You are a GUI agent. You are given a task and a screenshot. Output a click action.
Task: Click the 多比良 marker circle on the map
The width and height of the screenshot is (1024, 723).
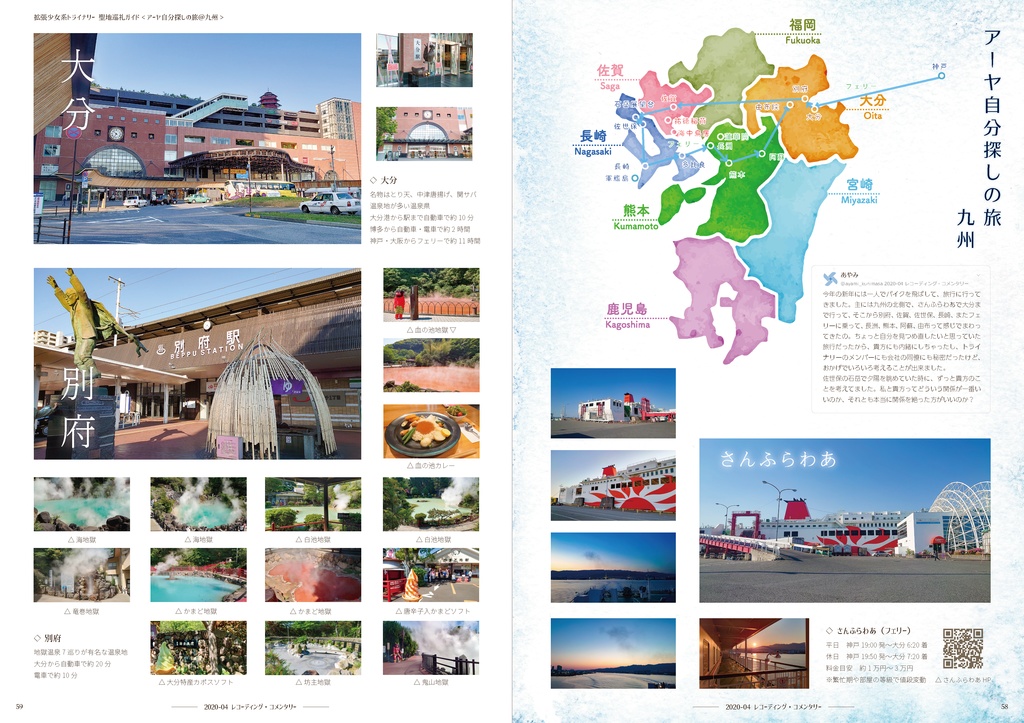[682, 156]
